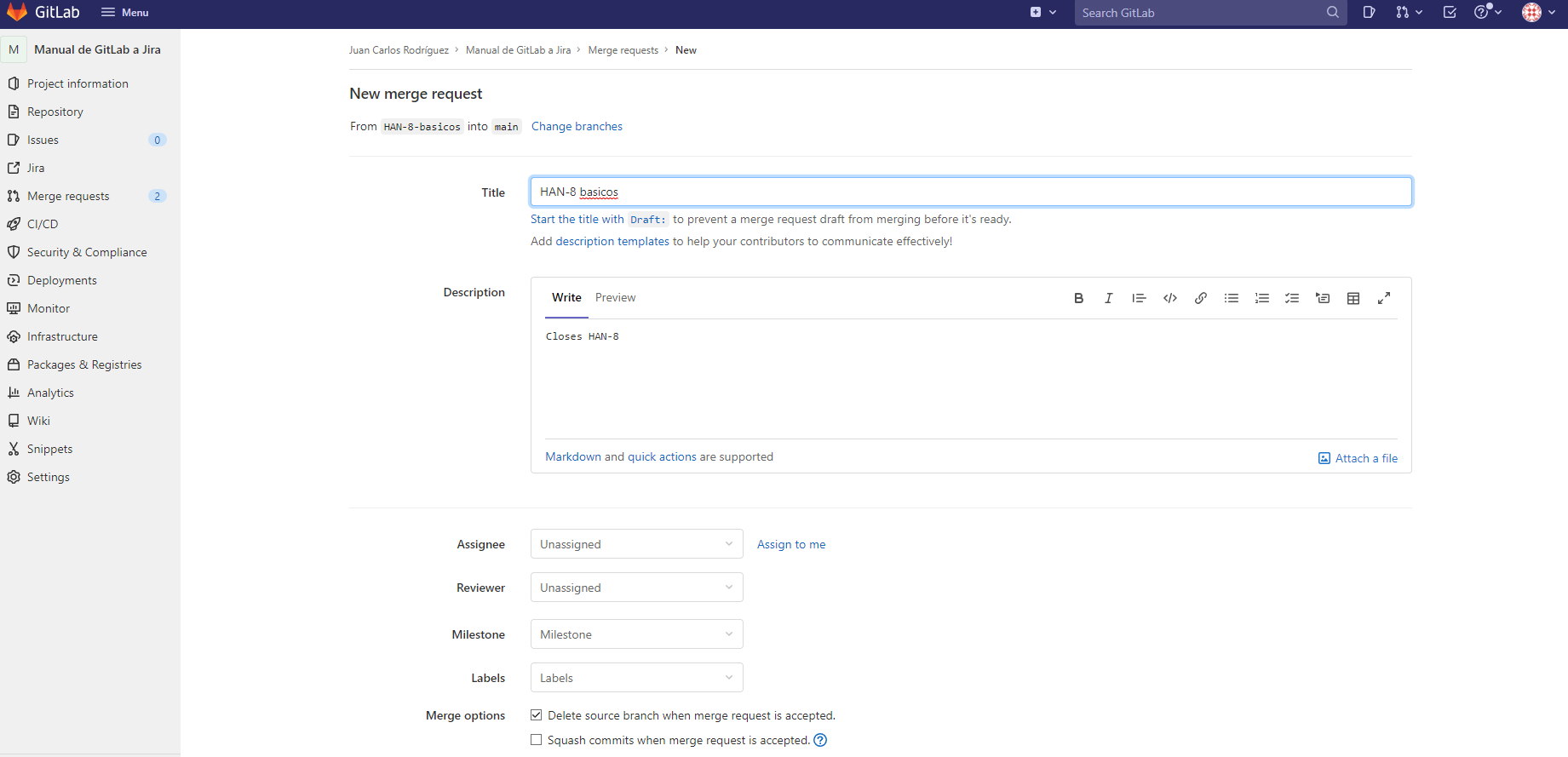This screenshot has width=1568, height=757.
Task: Click in the Title input field
Action: (x=971, y=192)
